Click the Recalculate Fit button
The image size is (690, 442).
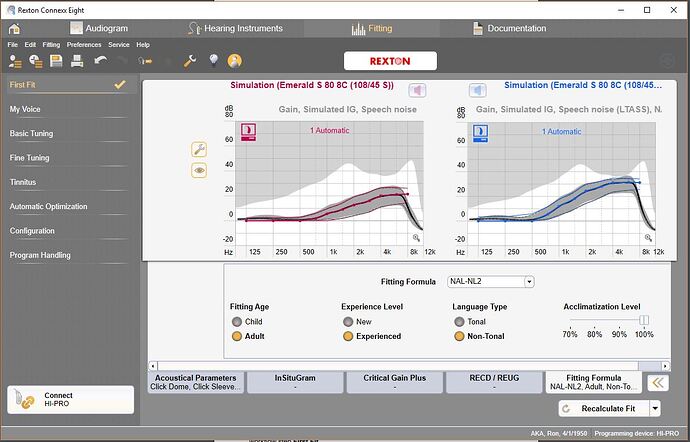click(x=604, y=409)
